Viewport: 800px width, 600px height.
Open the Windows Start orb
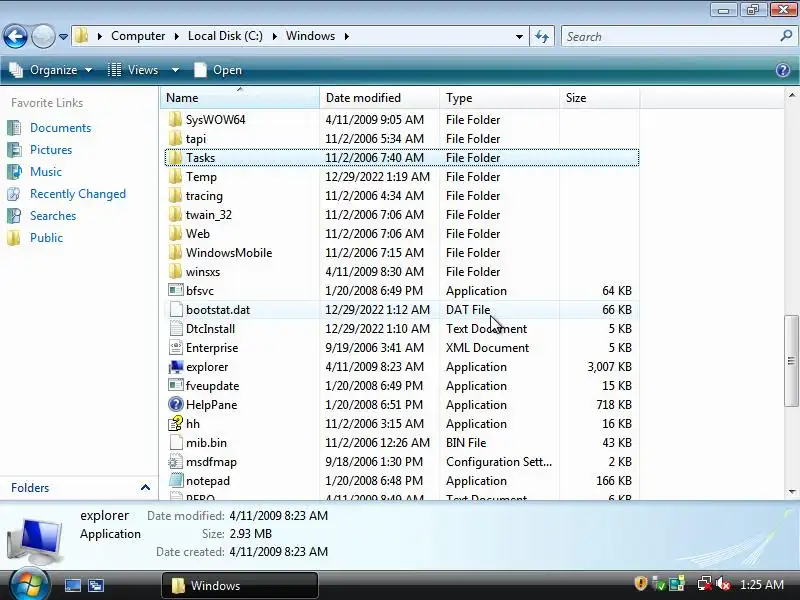tap(29, 583)
